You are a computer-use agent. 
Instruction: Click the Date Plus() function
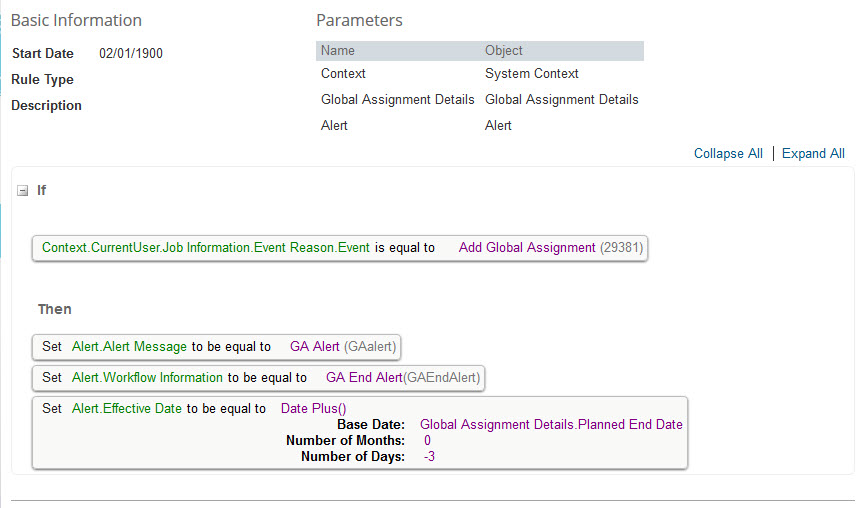(314, 408)
